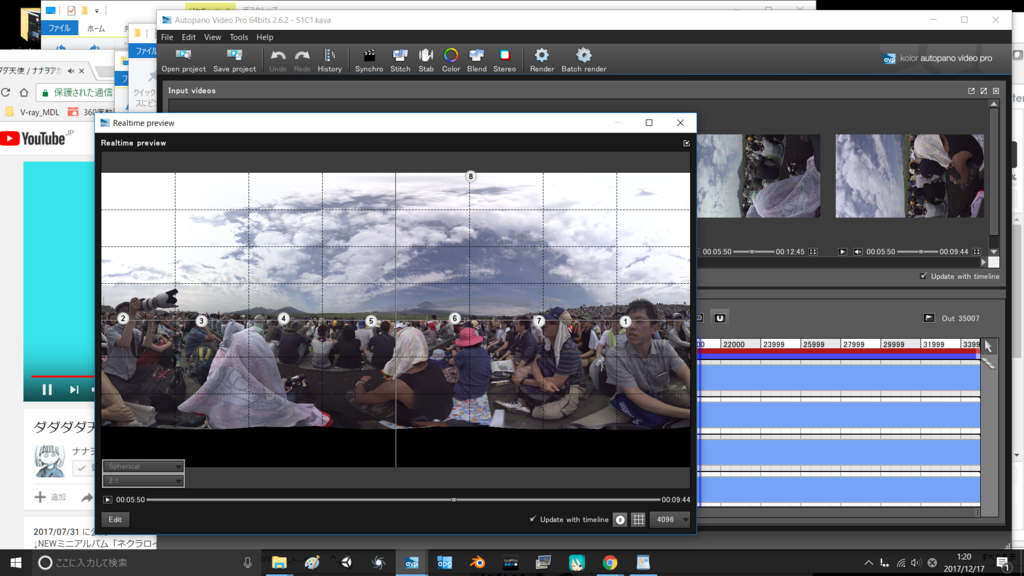Open the Tools menu

238,37
